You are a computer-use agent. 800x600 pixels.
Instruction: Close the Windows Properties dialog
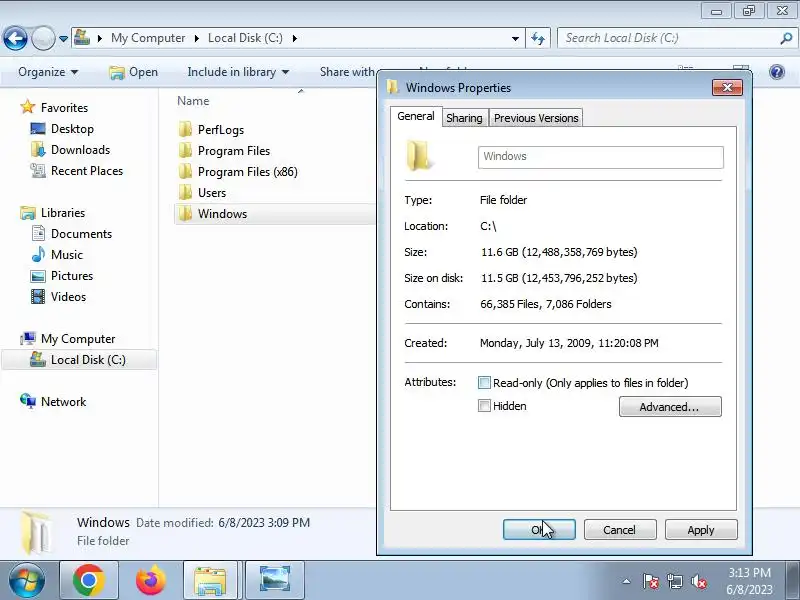coord(728,88)
